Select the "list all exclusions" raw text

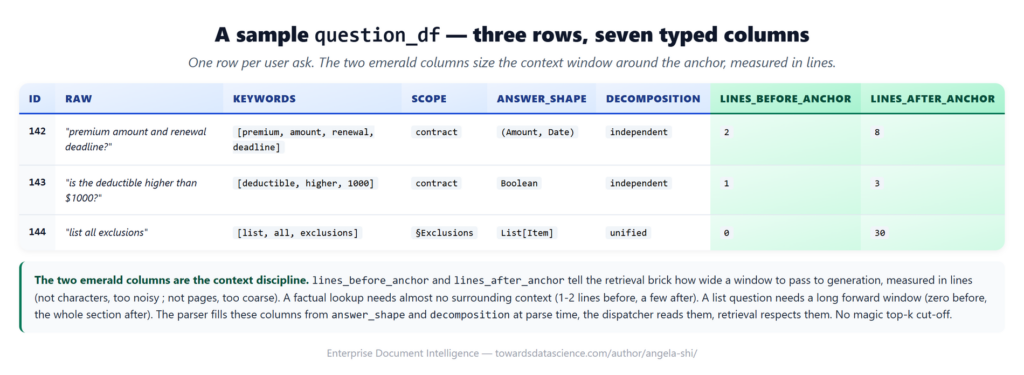(106, 232)
